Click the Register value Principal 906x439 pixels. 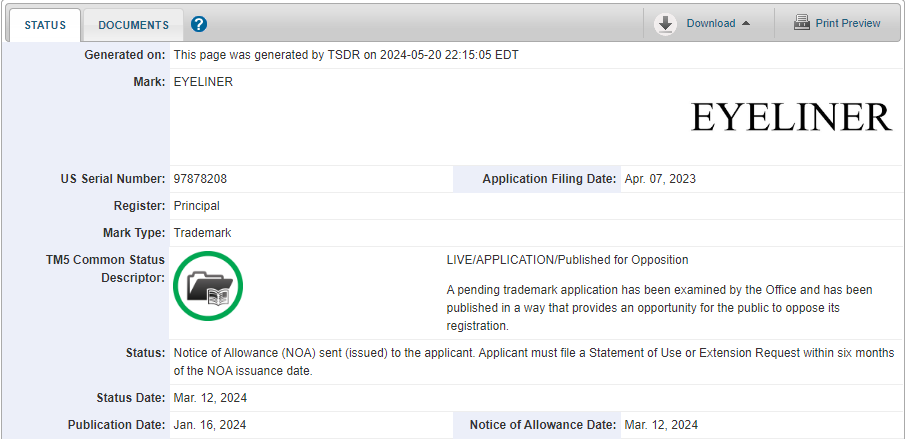[x=196, y=206]
